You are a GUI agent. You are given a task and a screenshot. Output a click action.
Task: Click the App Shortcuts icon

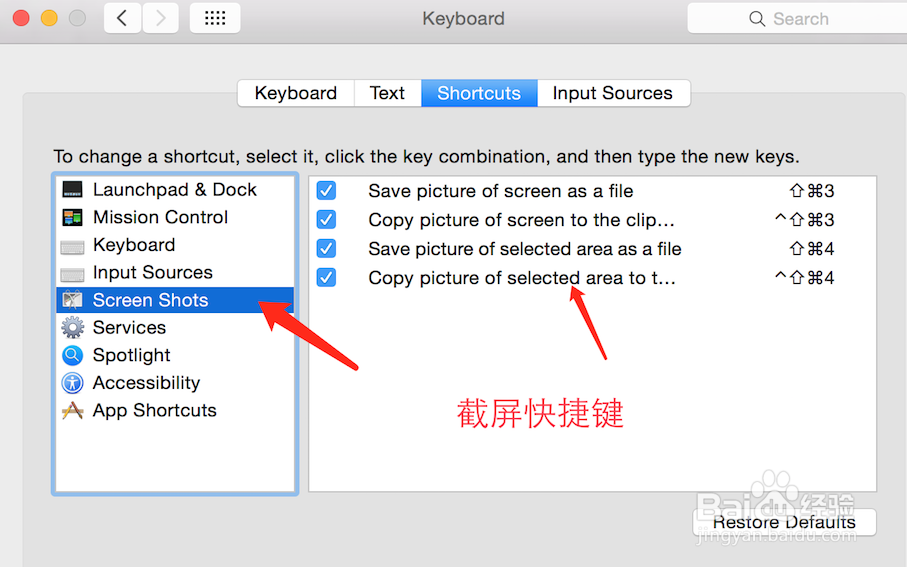[x=72, y=411]
